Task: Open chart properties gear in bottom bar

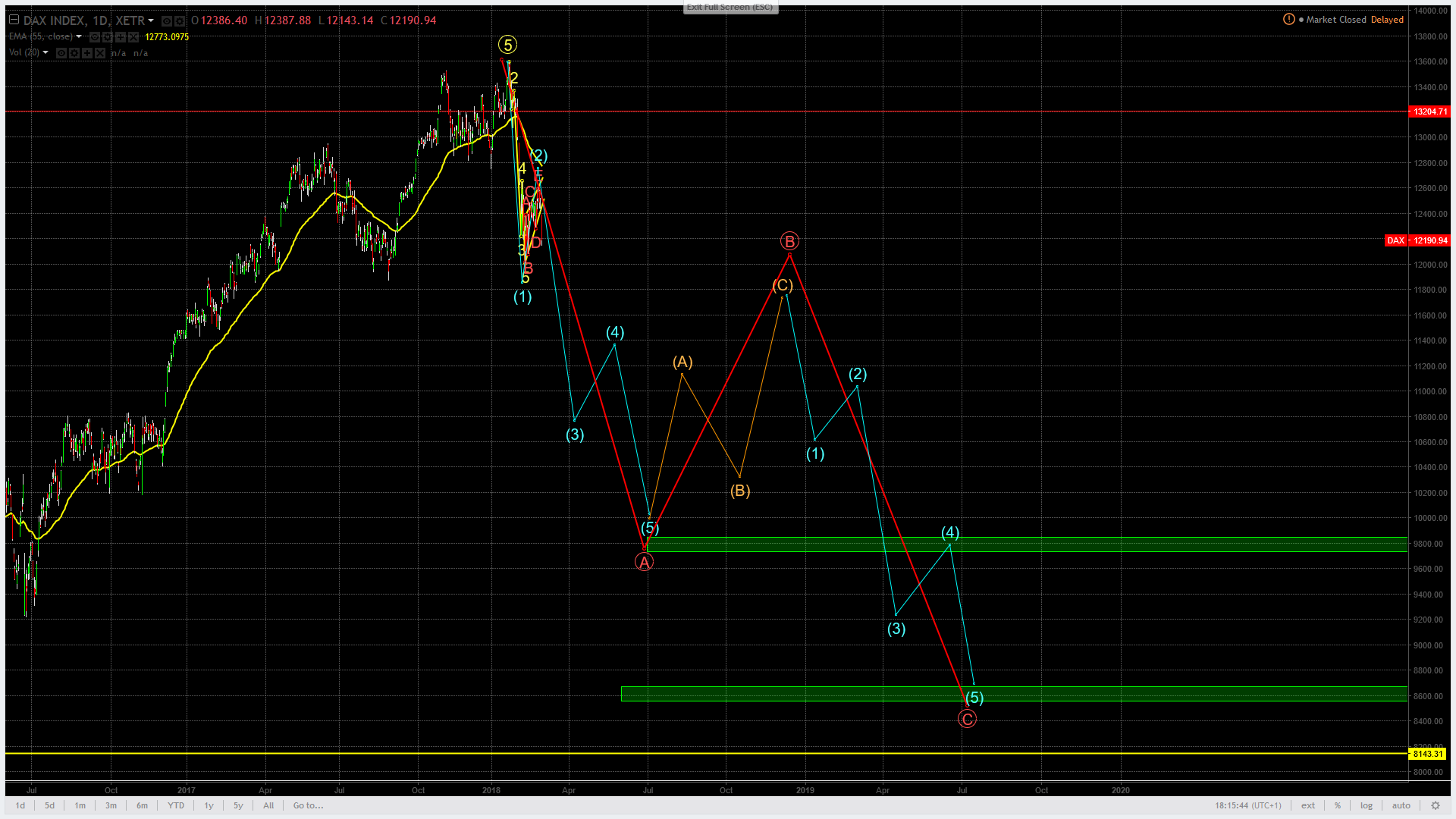Action: pos(1435,805)
